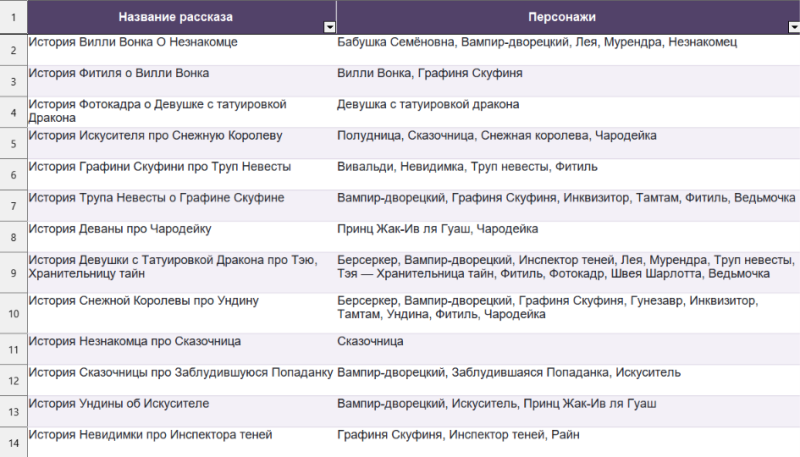Viewport: 800px width, 457px height.
Task: Select row header 13
Action: point(13,412)
